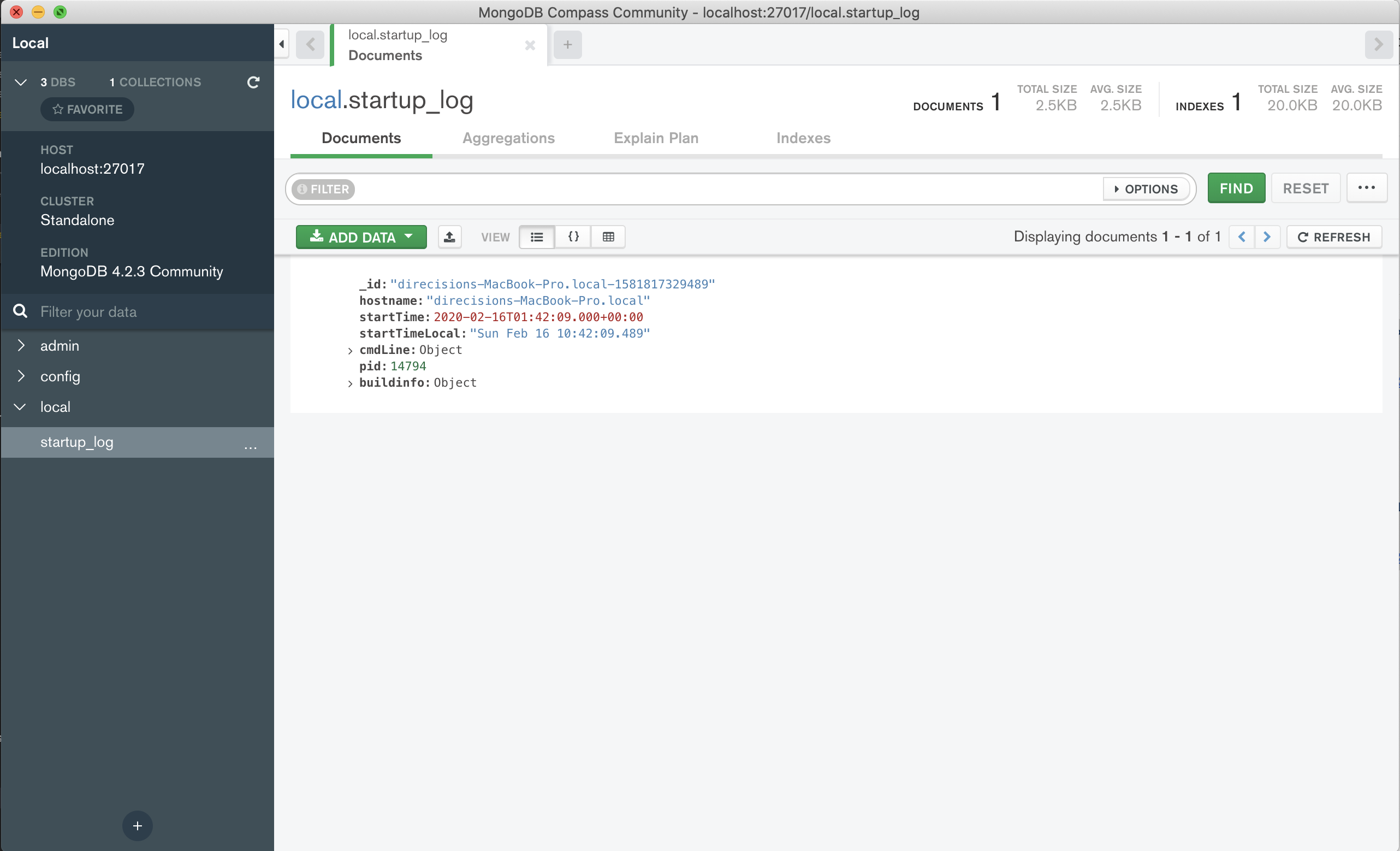Refresh the databases list in sidebar
The height and width of the screenshot is (851, 1400).
point(253,82)
